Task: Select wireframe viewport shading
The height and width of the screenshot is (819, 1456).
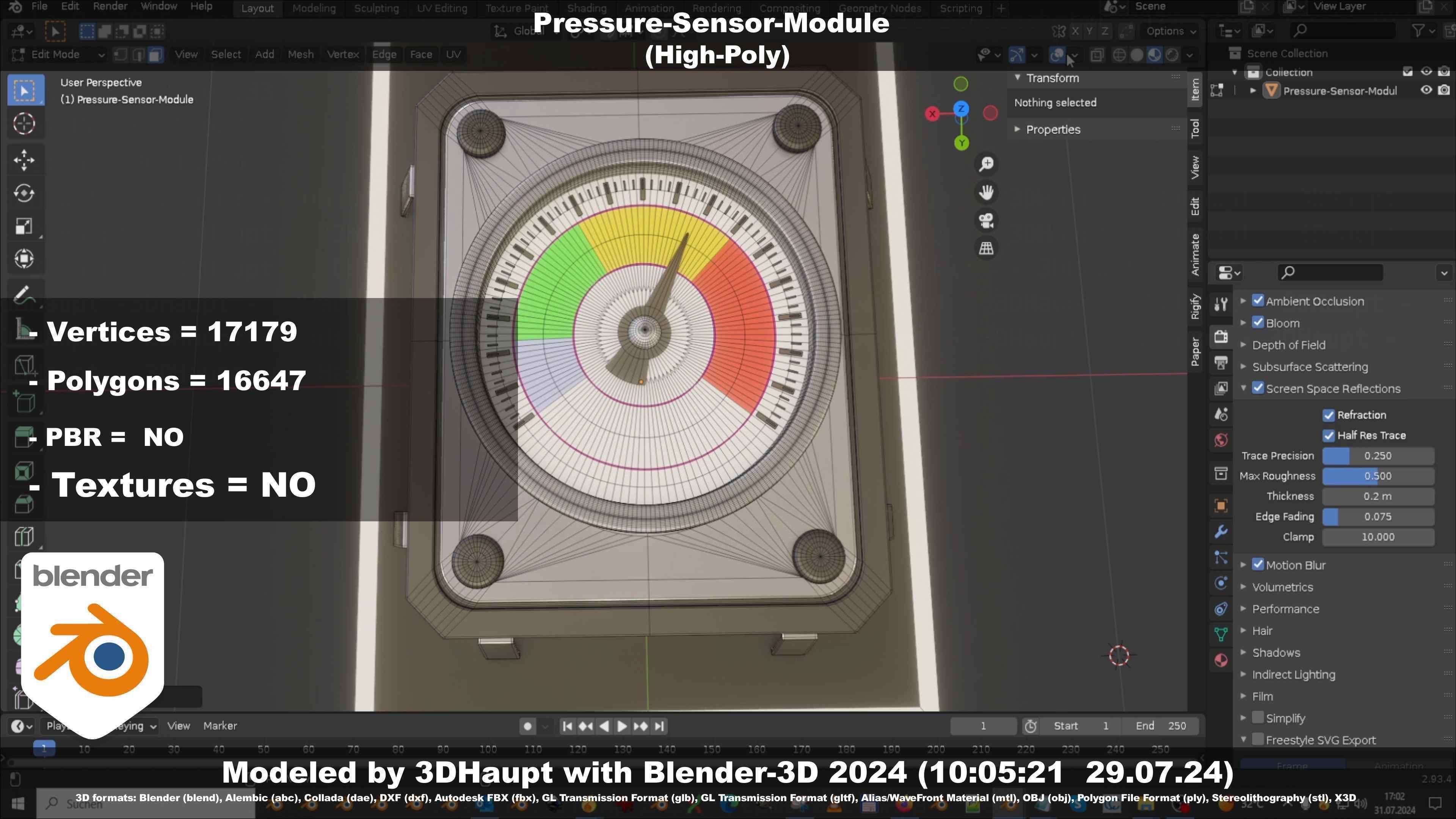Action: (x=1119, y=55)
